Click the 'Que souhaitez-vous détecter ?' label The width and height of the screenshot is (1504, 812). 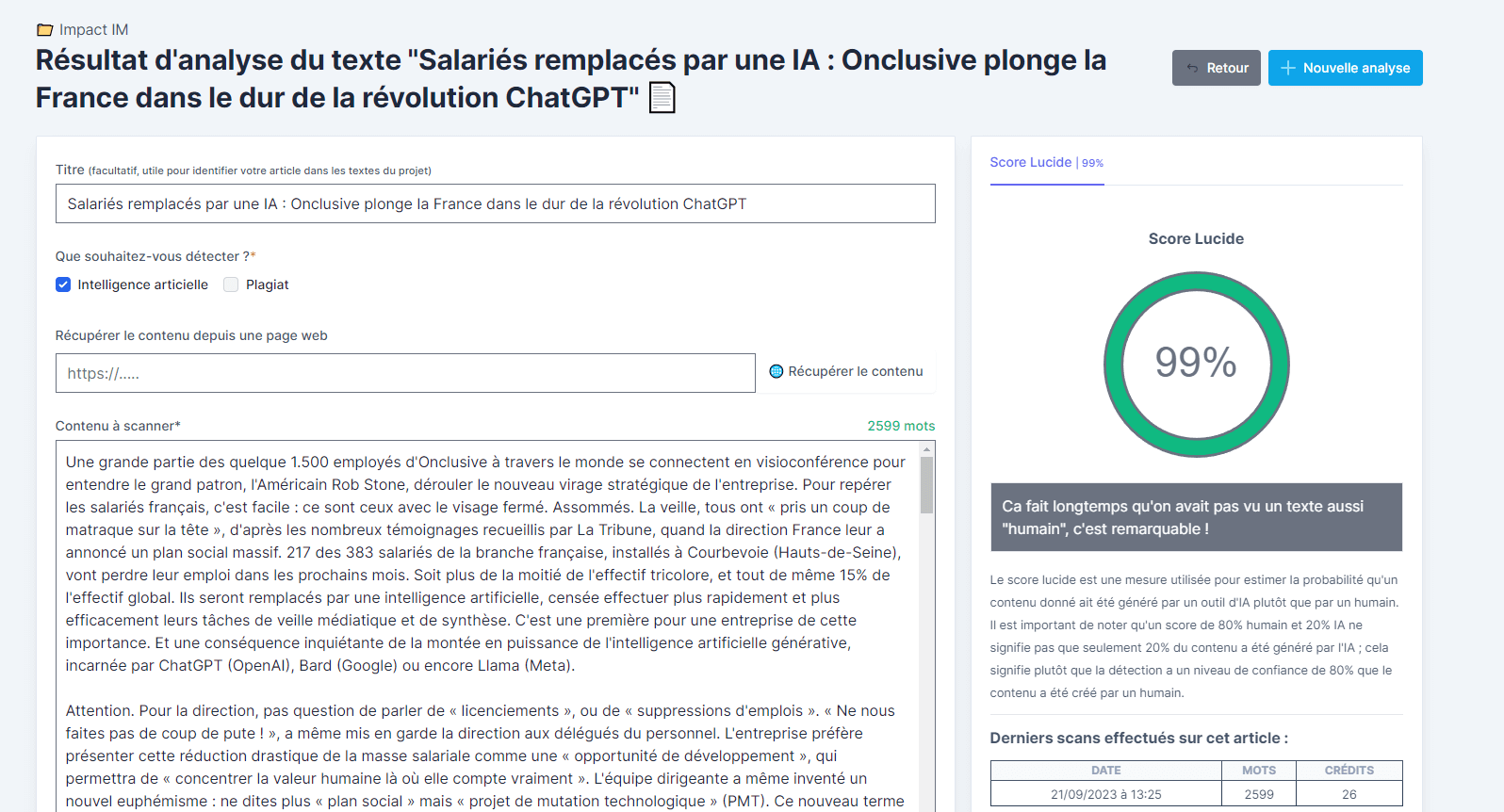(155, 256)
